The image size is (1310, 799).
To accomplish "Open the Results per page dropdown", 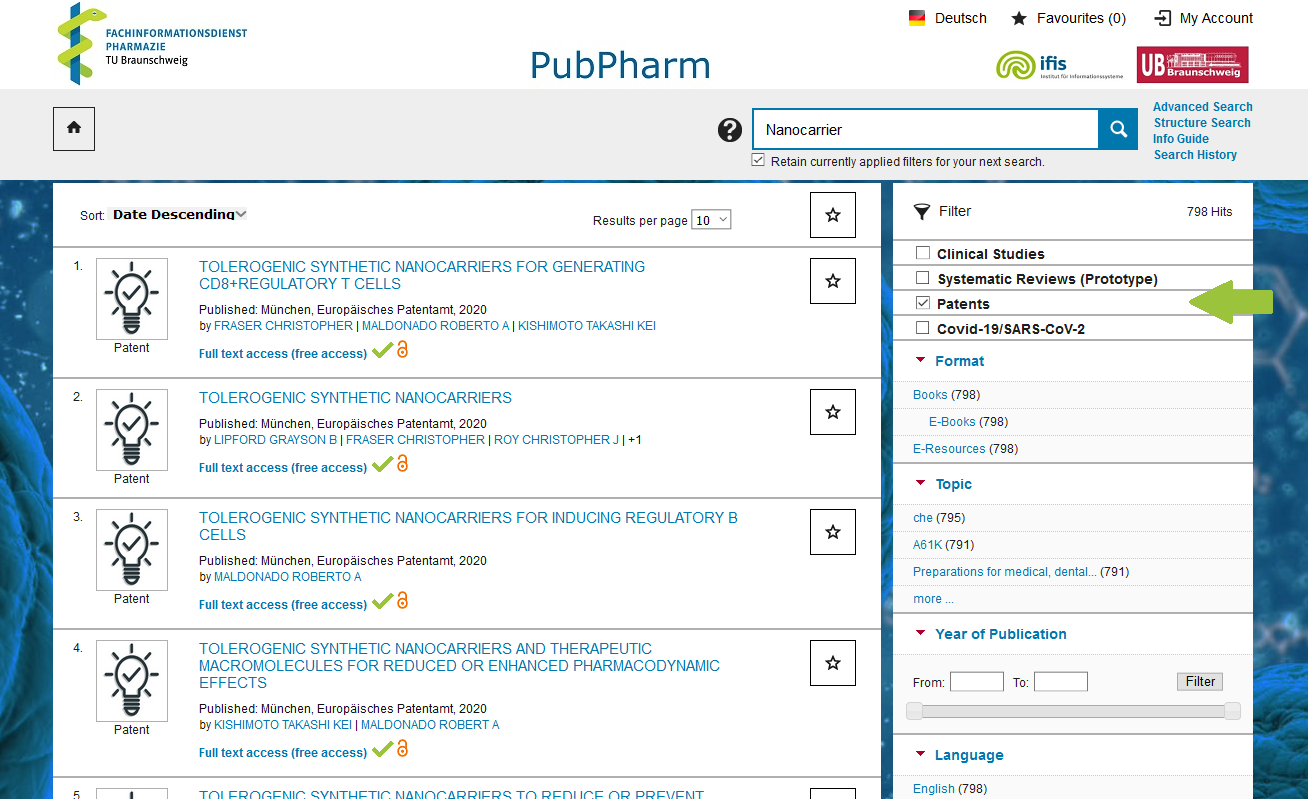I will pyautogui.click(x=712, y=220).
